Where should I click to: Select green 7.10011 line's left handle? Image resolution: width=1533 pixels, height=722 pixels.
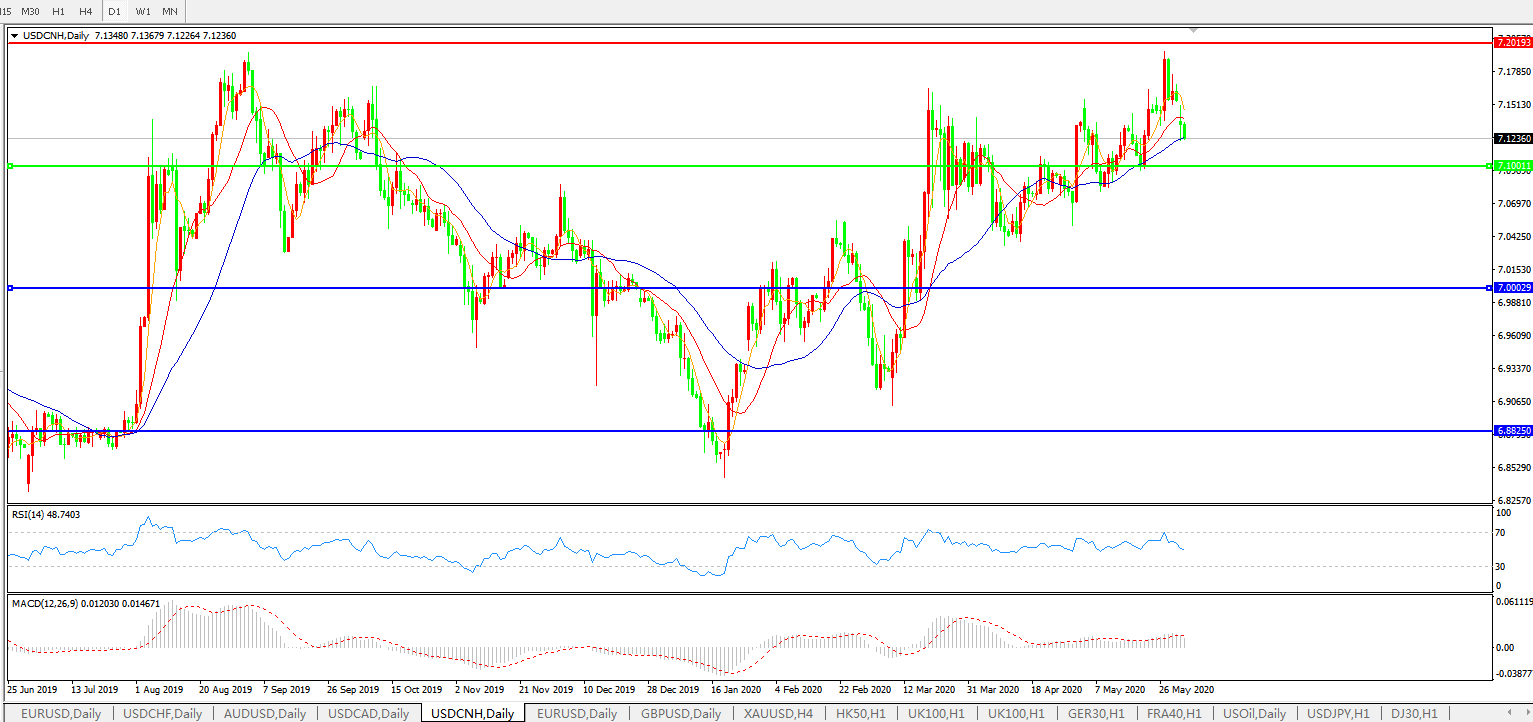[x=10, y=166]
